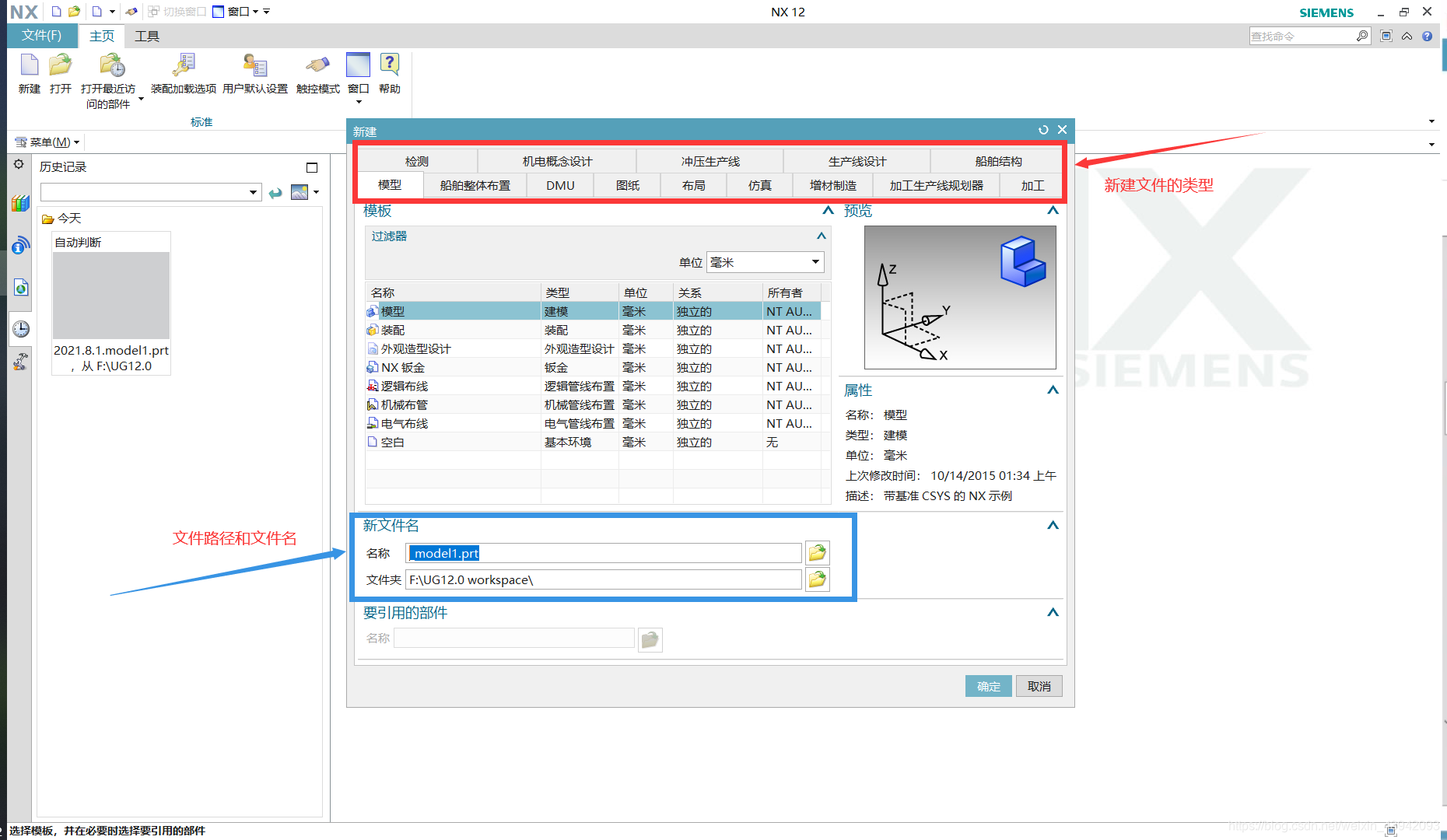Click the history navigation arrow icon
The image size is (1447, 840).
click(x=275, y=193)
